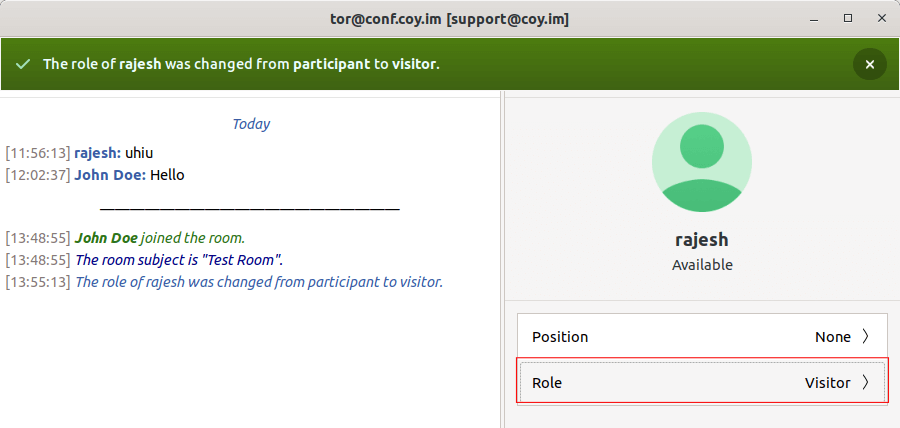Click rajesh nickname in the uhiu message
Screen dimensions: 900x428
(x=97, y=153)
